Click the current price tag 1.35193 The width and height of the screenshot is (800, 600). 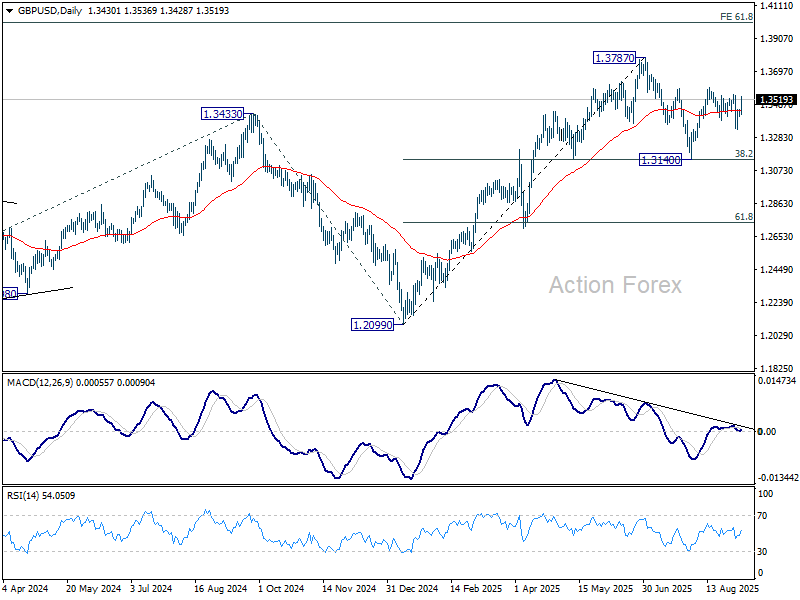click(777, 100)
